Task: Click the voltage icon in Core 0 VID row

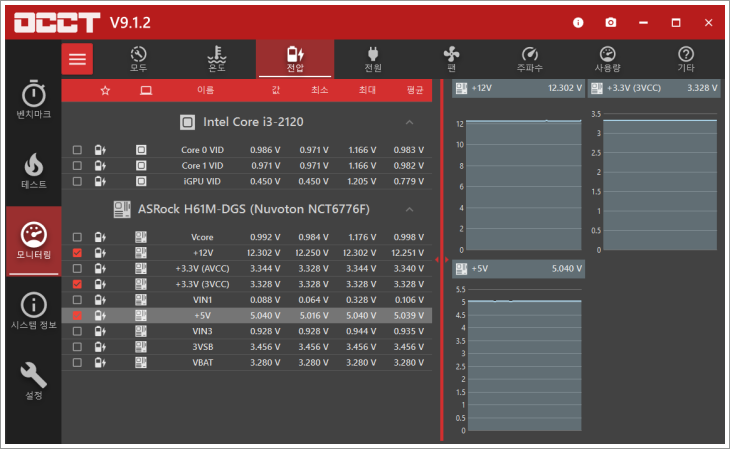Action: point(100,150)
